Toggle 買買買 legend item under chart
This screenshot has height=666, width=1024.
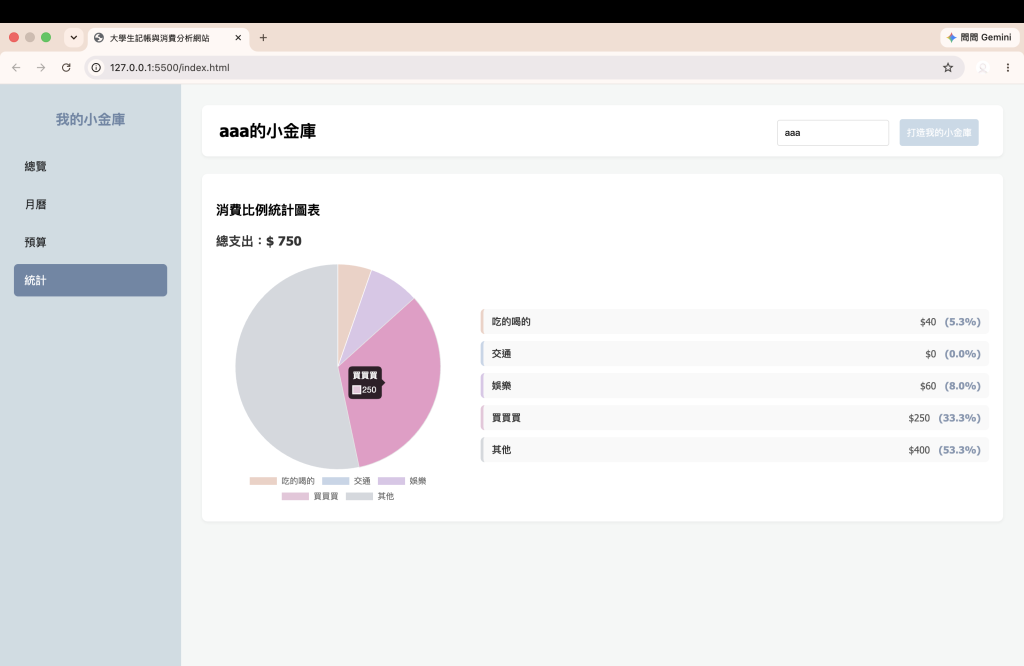click(310, 496)
